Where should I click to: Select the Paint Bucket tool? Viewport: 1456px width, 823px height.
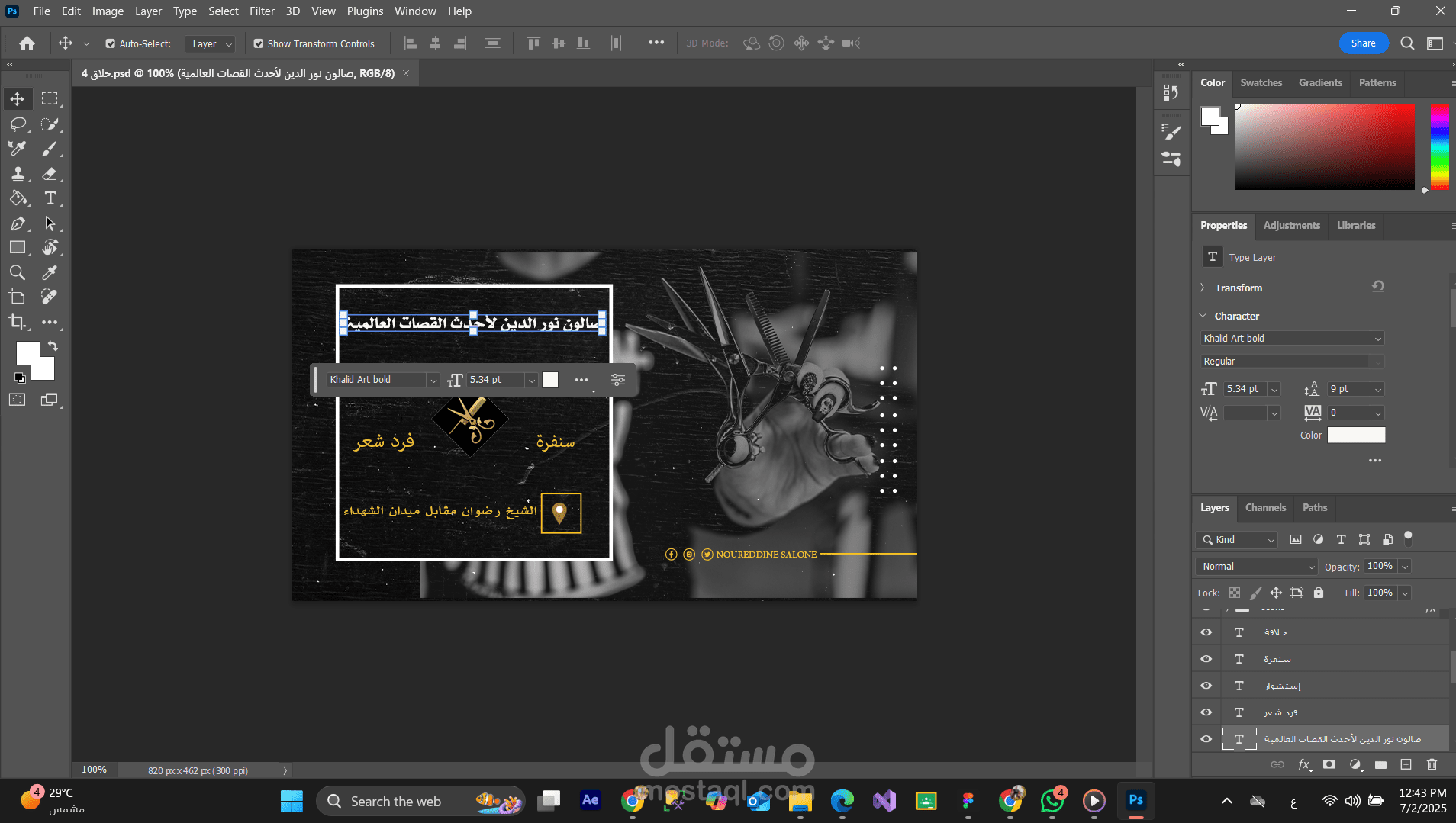pos(17,198)
